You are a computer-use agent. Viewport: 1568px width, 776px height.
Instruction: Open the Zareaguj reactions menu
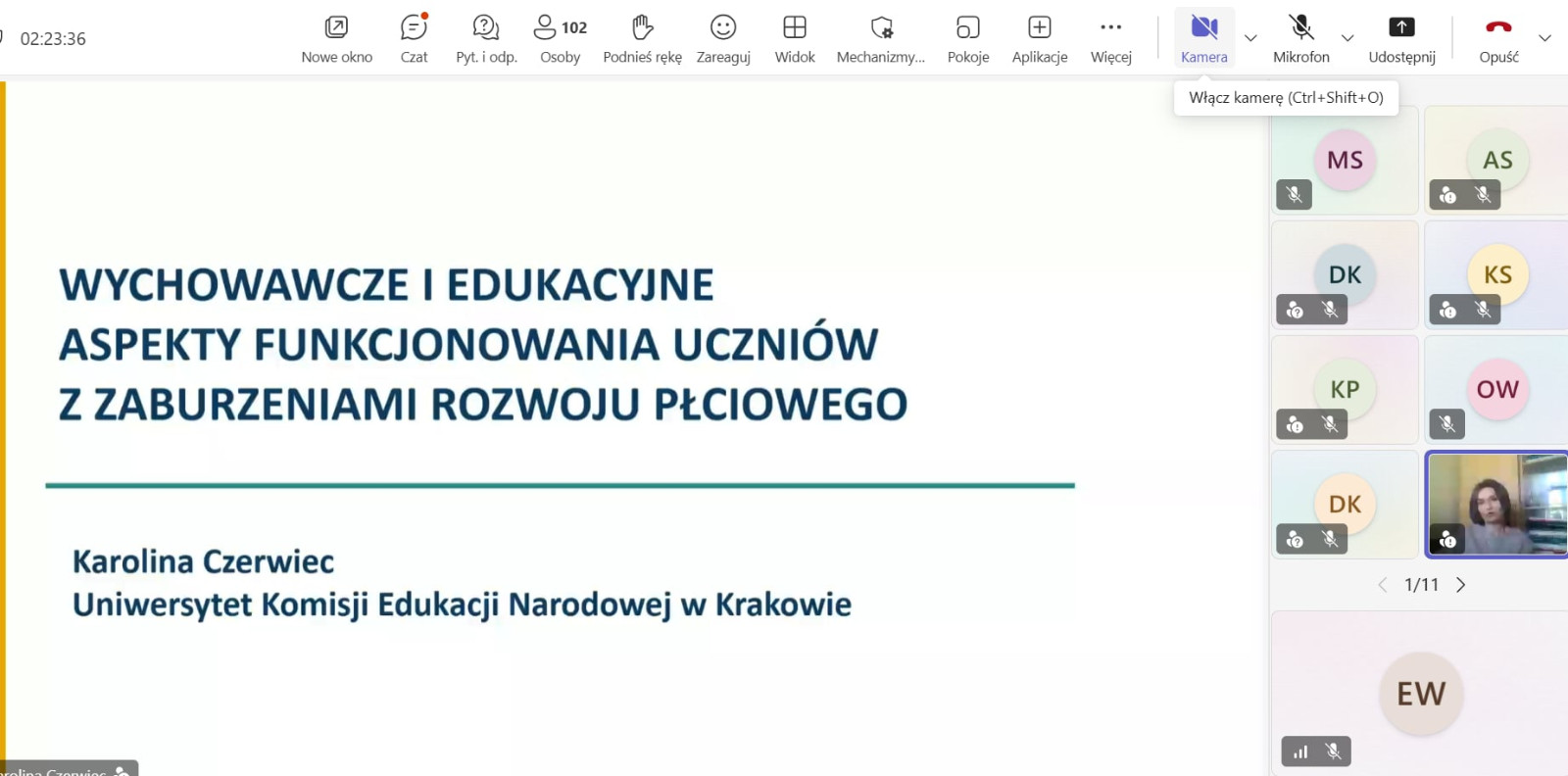pos(723,38)
